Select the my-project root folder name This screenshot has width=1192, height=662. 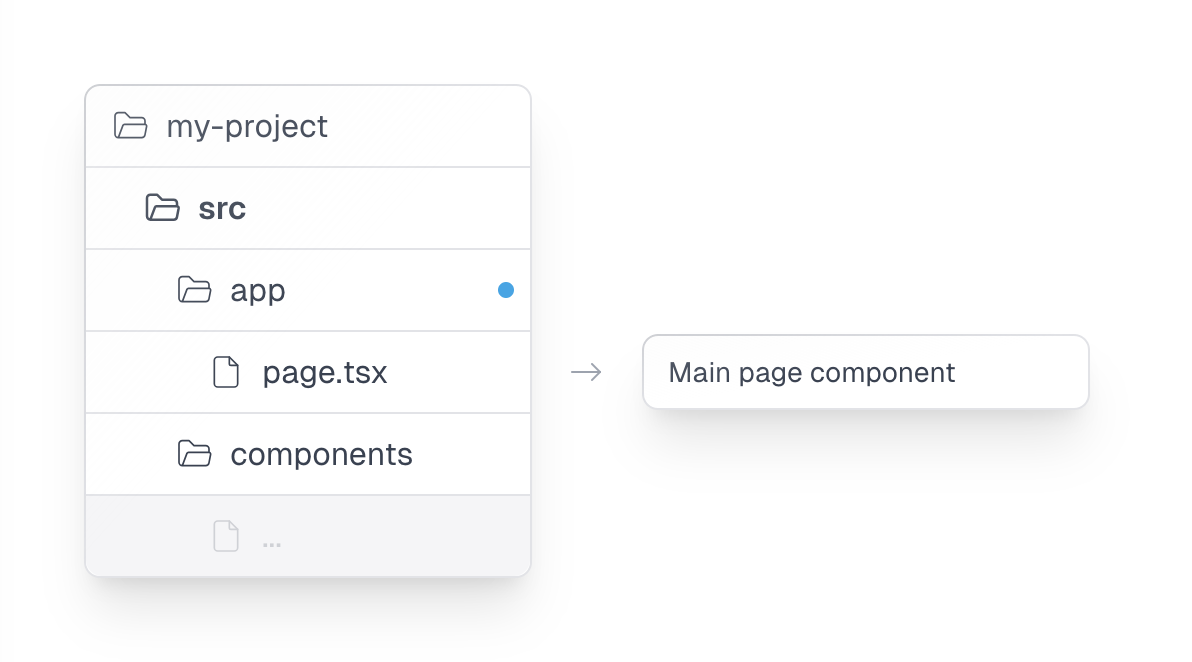point(247,126)
